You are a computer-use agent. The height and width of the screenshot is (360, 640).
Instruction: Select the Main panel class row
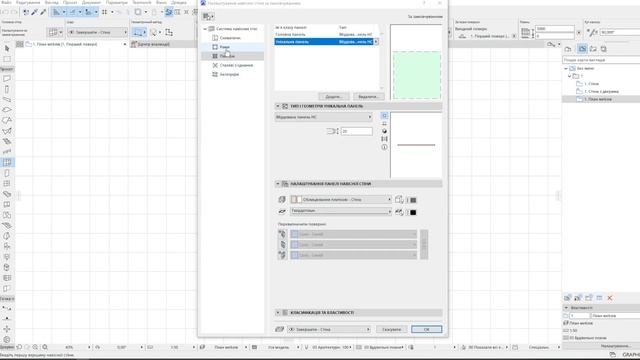[326, 35]
